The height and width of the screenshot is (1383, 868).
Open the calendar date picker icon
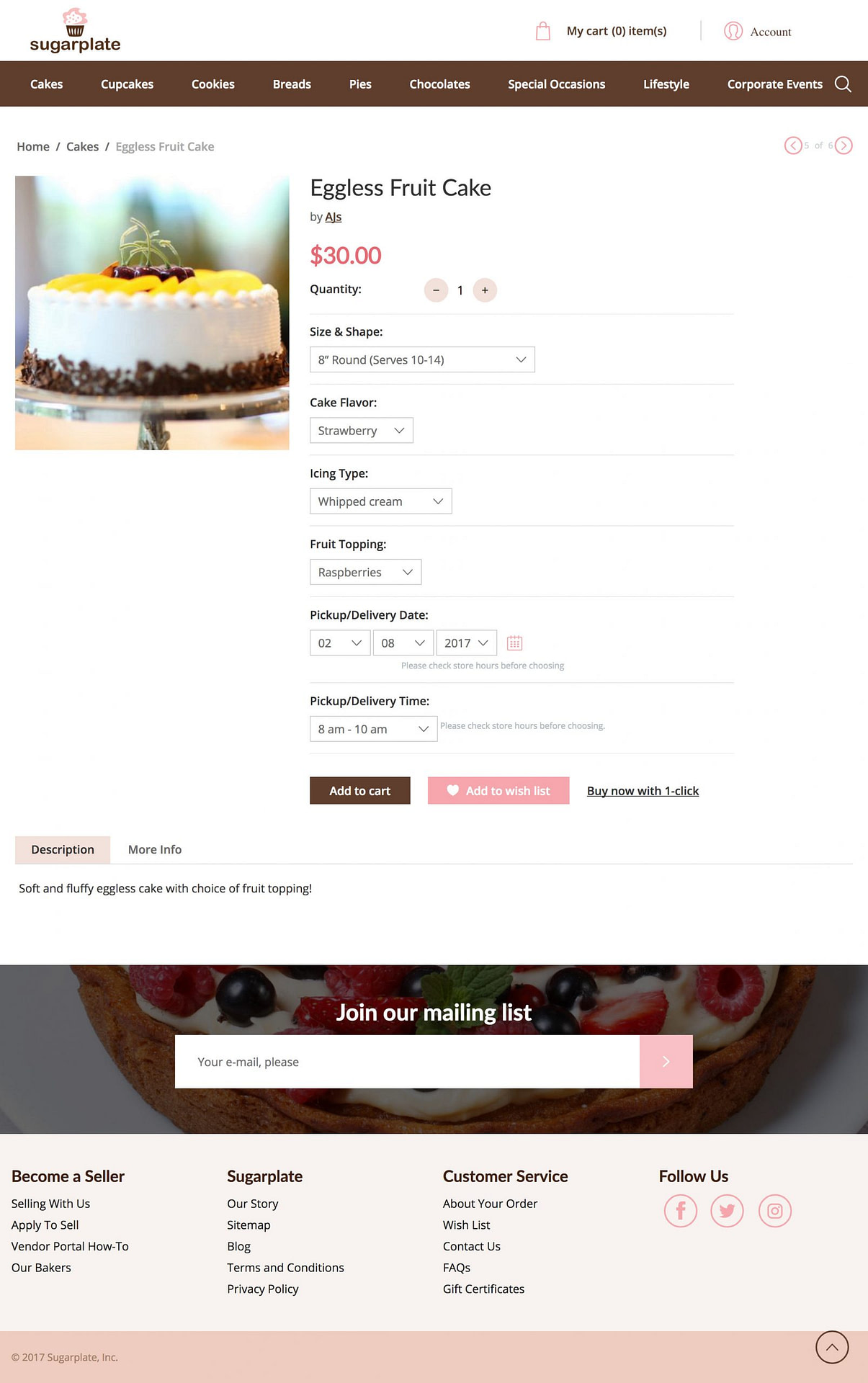(514, 643)
